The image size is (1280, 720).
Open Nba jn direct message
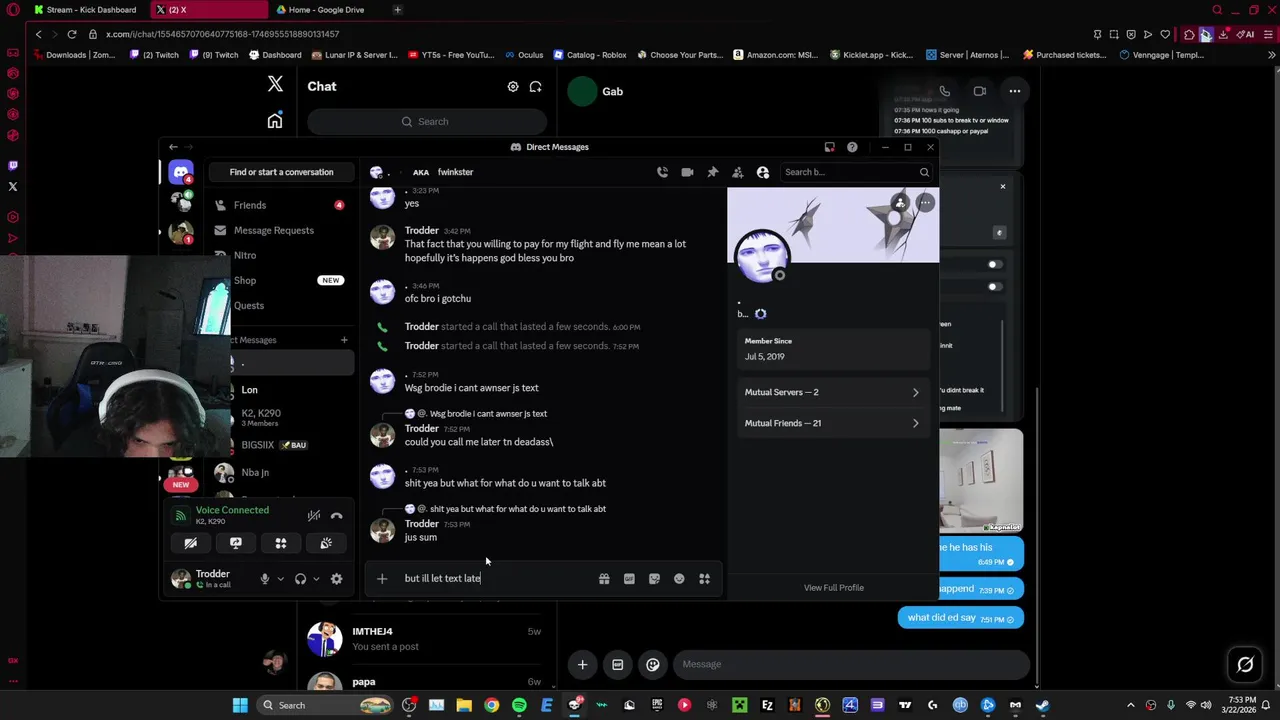(x=281, y=473)
